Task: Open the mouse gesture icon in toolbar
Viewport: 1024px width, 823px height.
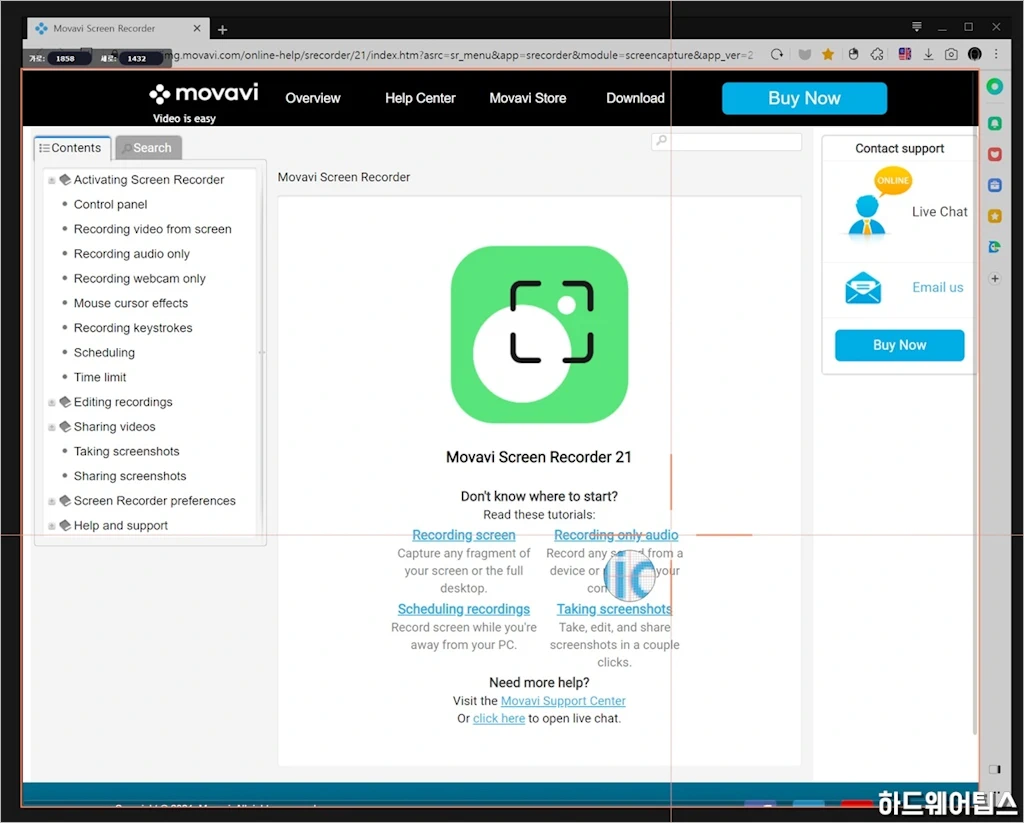Action: (854, 55)
